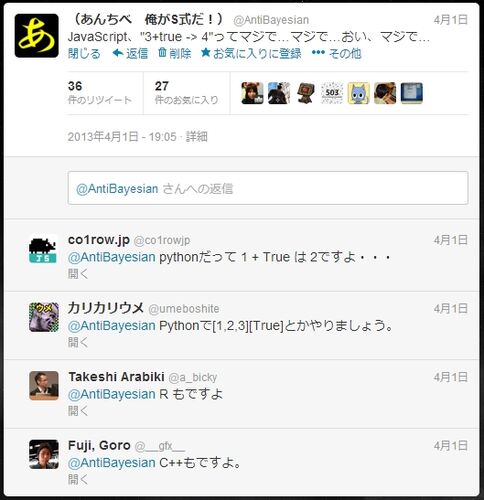Click the blue cat avatar in favoriters list
Viewport: 484px width, 500px height.
tap(359, 93)
